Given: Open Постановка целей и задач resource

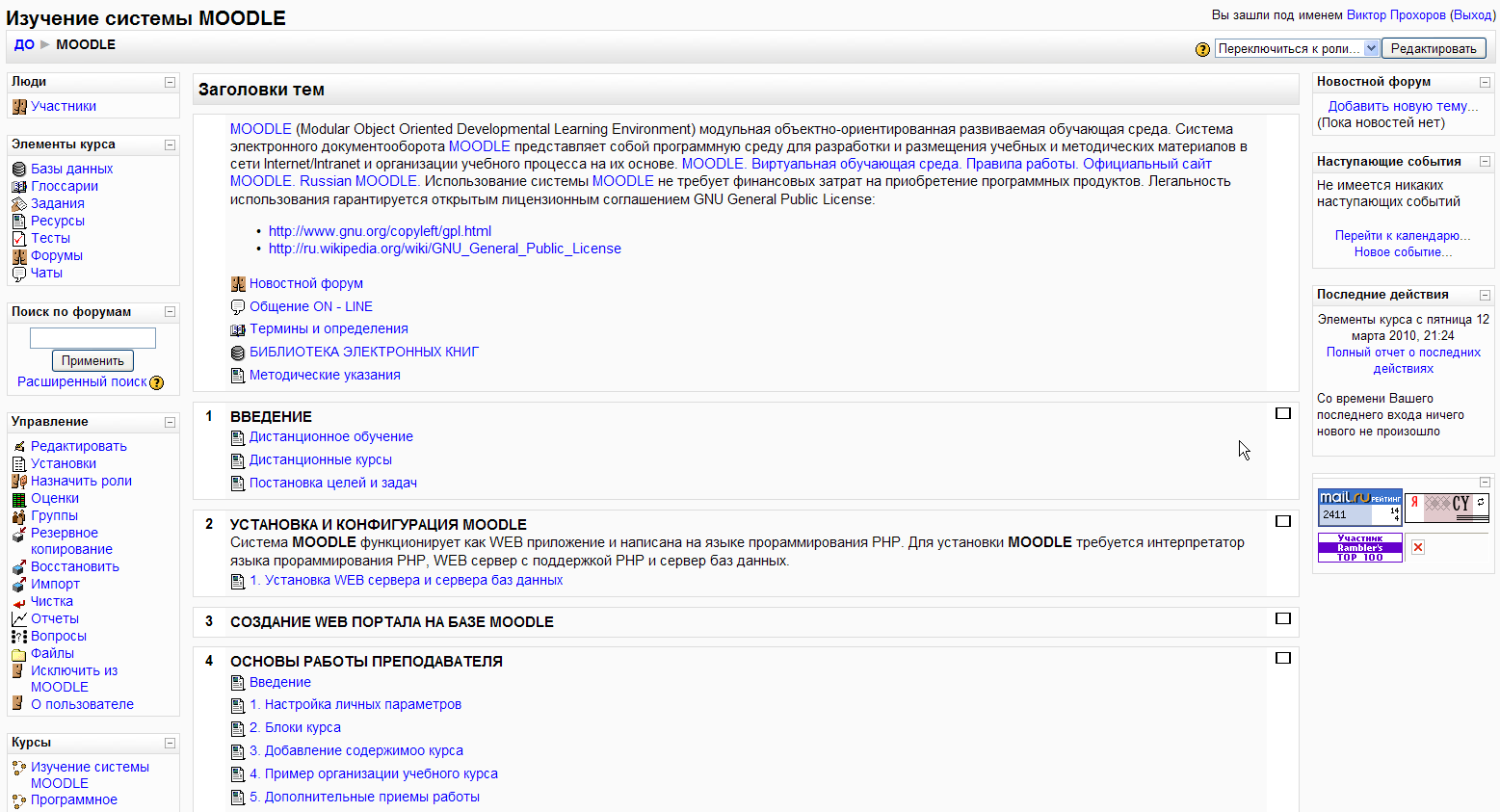Looking at the screenshot, I should click(x=332, y=483).
